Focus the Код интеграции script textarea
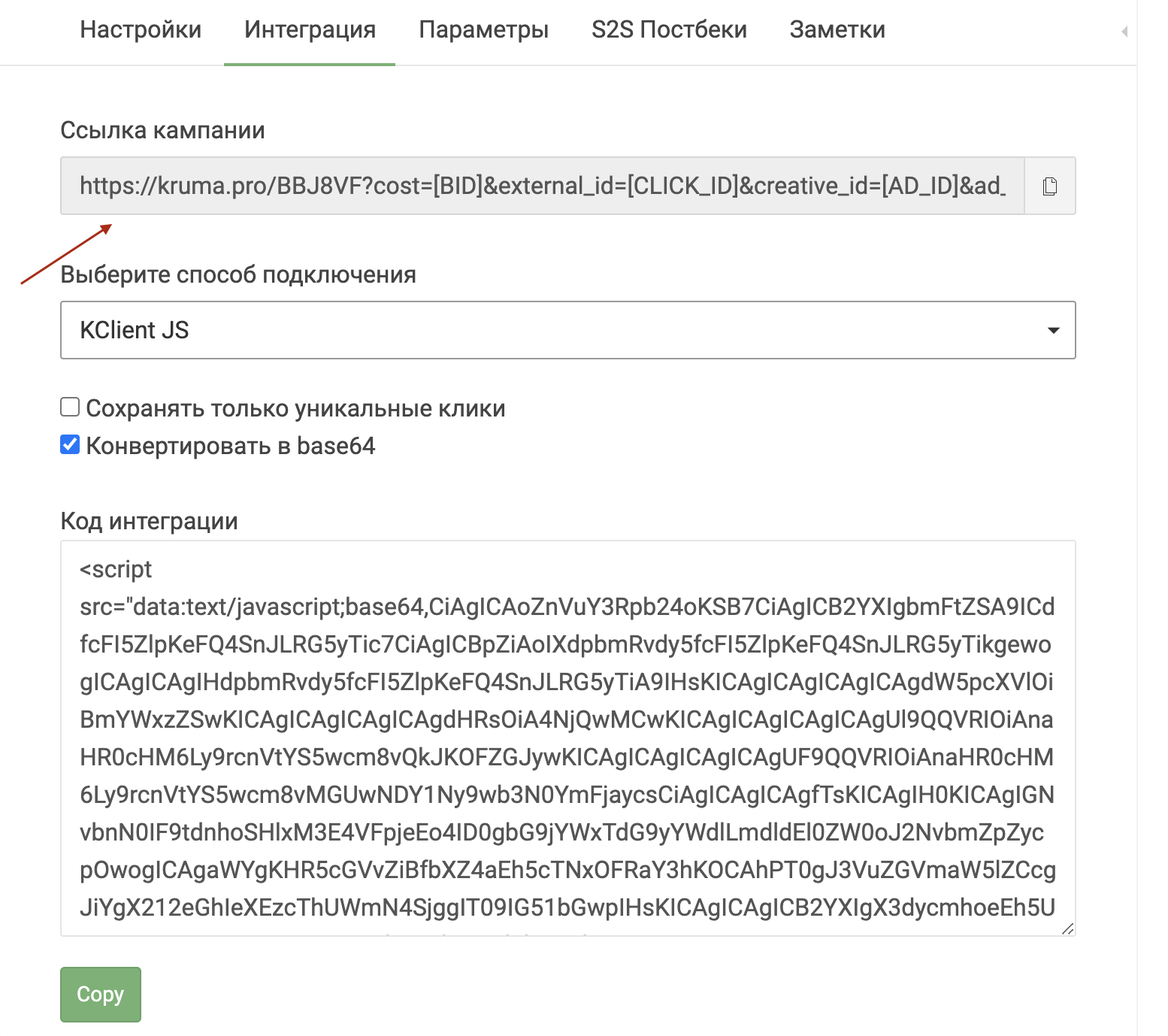Viewport: 1168px width, 1036px height. pos(567,738)
